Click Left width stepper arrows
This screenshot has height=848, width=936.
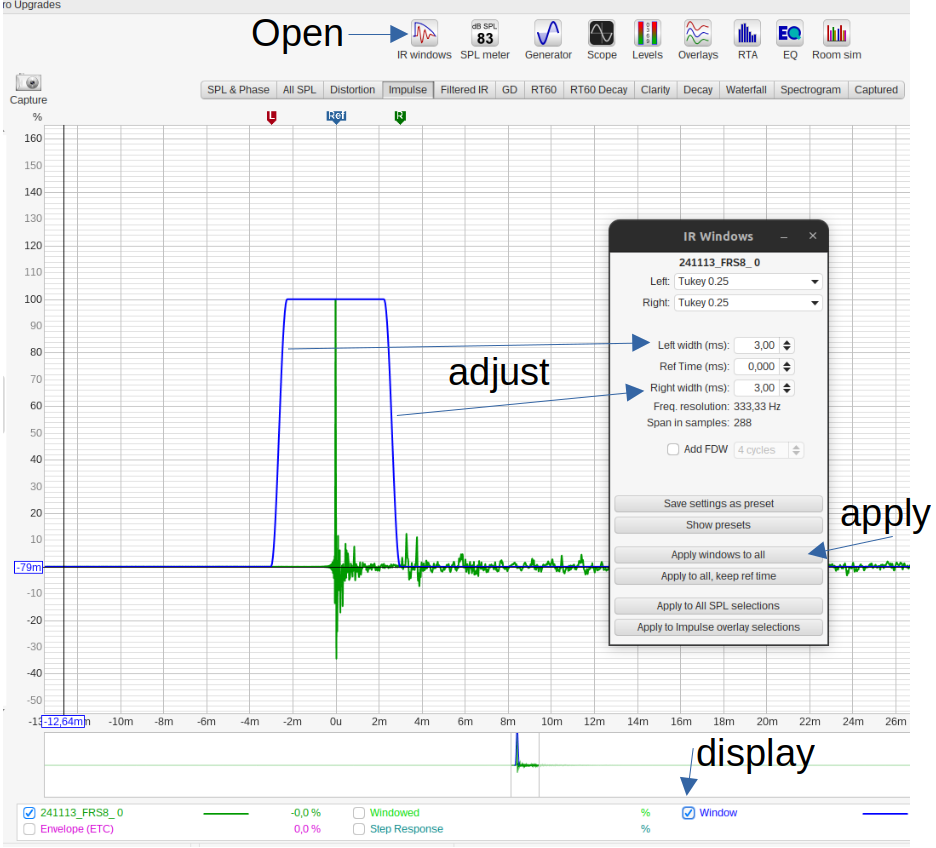point(787,346)
